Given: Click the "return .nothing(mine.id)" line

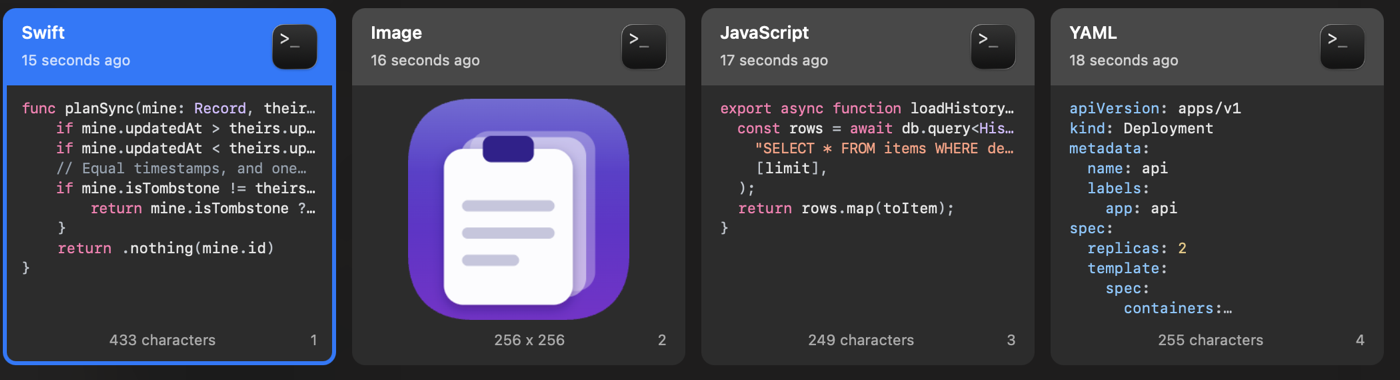Looking at the screenshot, I should tap(165, 248).
